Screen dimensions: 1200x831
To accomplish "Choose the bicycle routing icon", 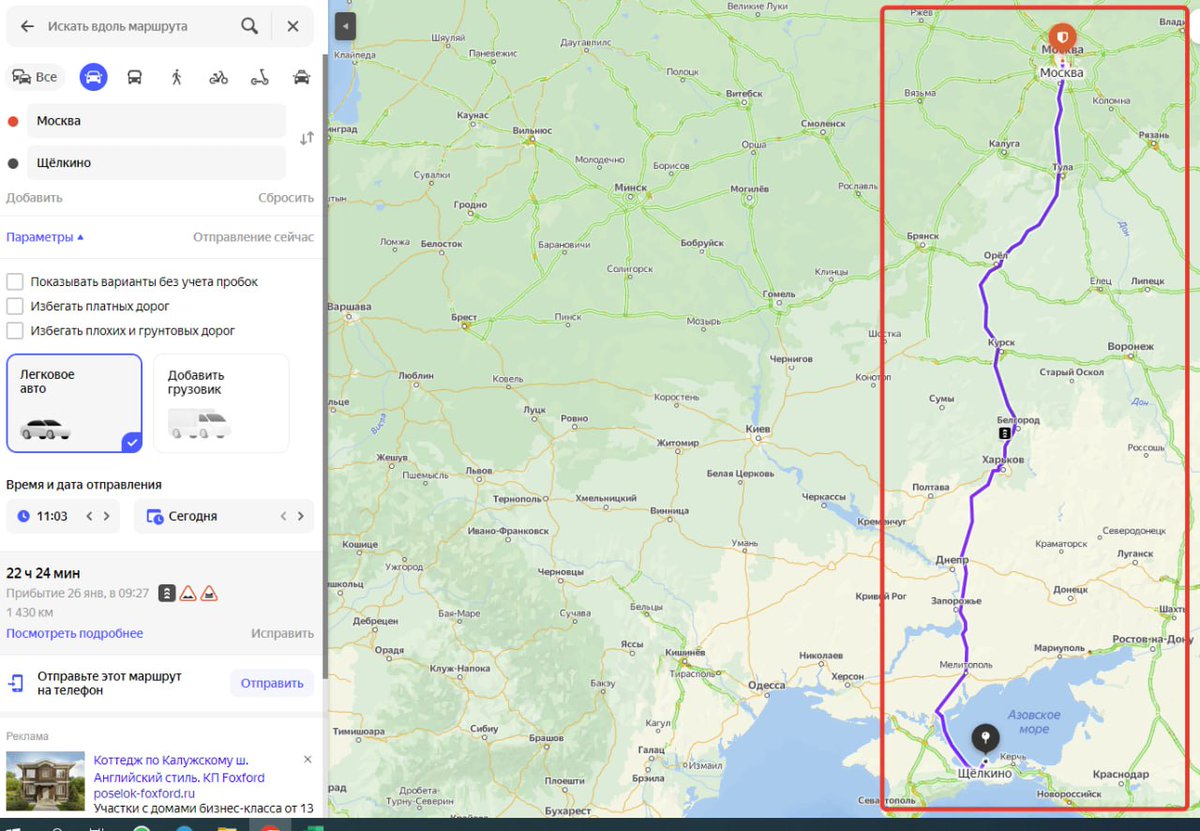I will (x=218, y=77).
